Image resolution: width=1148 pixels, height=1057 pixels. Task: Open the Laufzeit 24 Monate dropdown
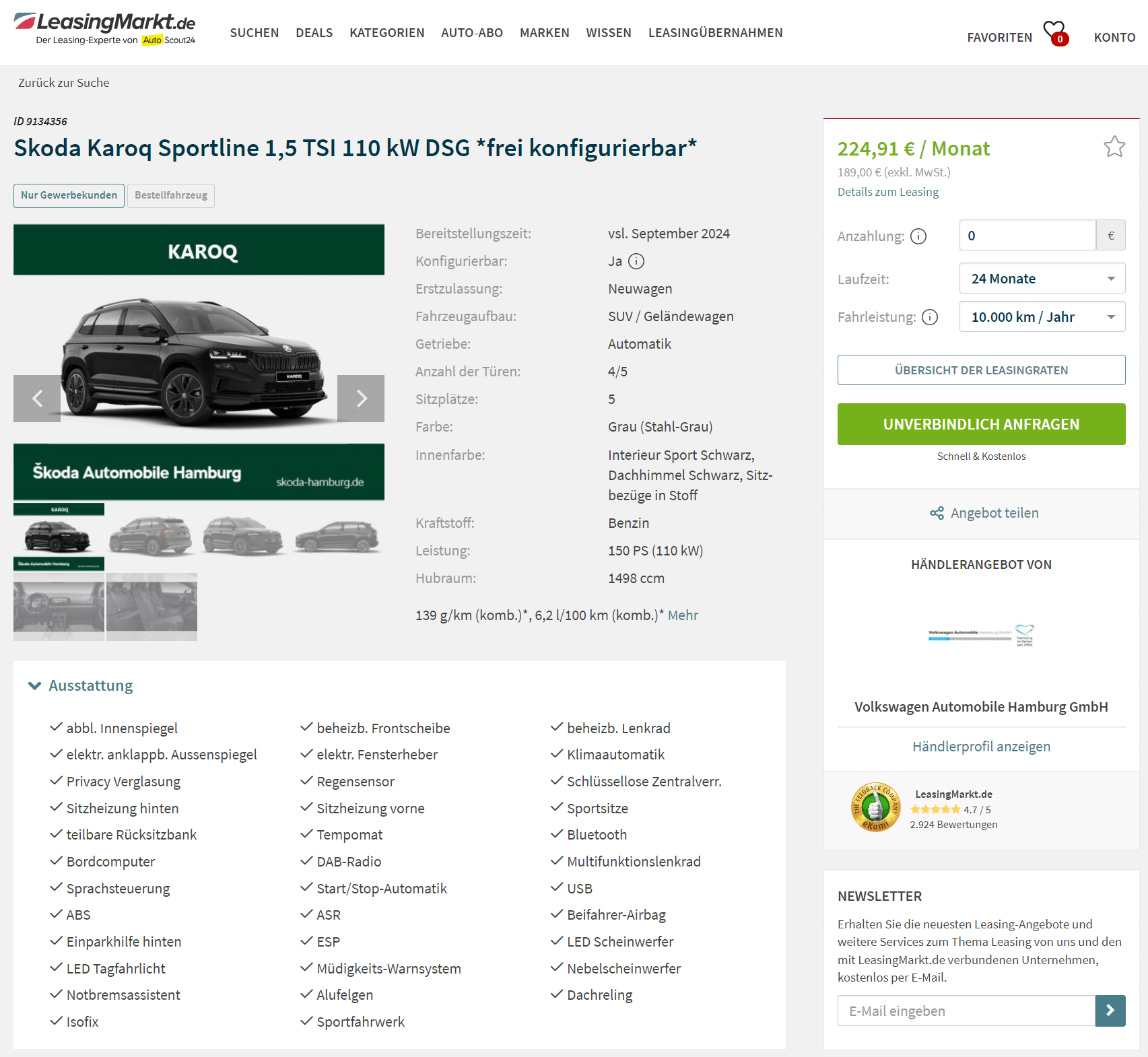(x=1042, y=279)
